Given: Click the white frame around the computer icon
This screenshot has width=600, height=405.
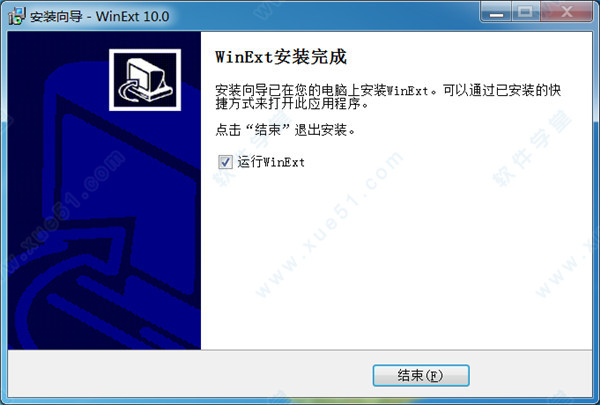Looking at the screenshot, I should click(145, 51).
